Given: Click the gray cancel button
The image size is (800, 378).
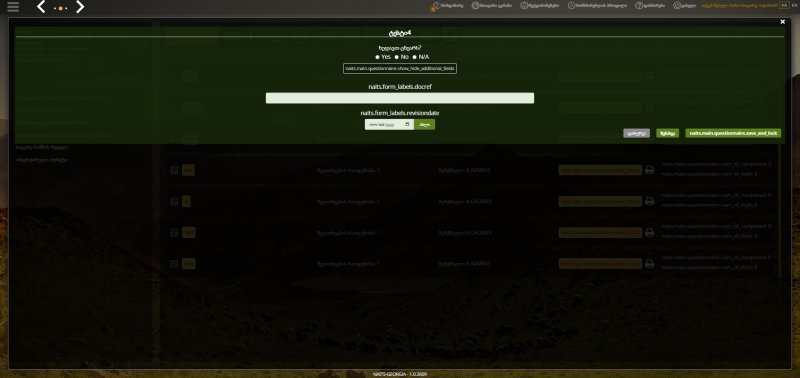Looking at the screenshot, I should click(637, 133).
